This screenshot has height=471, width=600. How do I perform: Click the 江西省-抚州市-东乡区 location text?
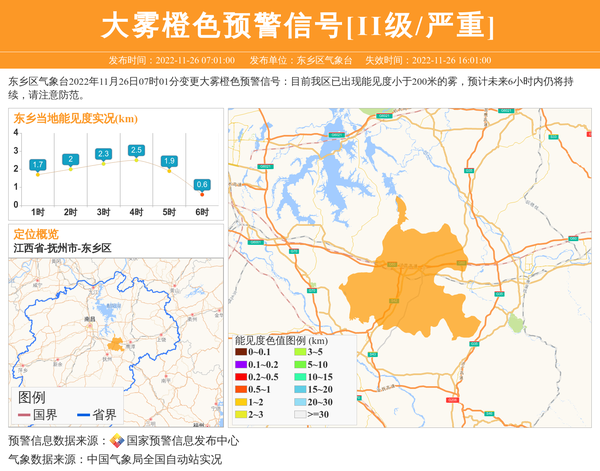(x=62, y=247)
